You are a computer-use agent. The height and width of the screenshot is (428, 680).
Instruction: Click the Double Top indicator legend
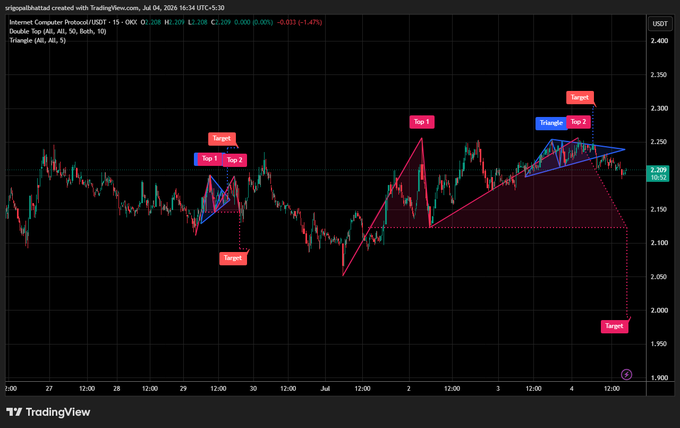coord(58,31)
